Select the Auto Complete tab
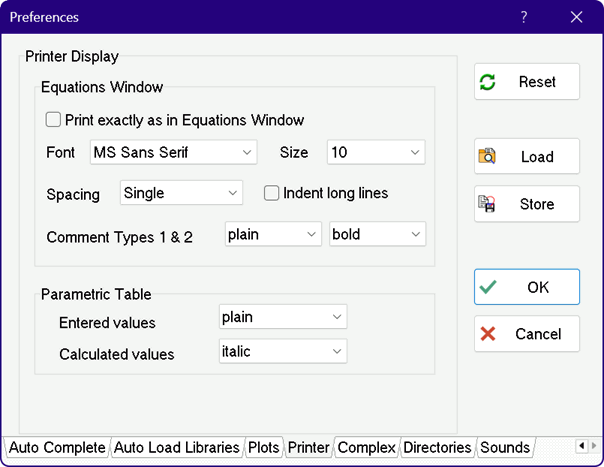 coord(56,447)
